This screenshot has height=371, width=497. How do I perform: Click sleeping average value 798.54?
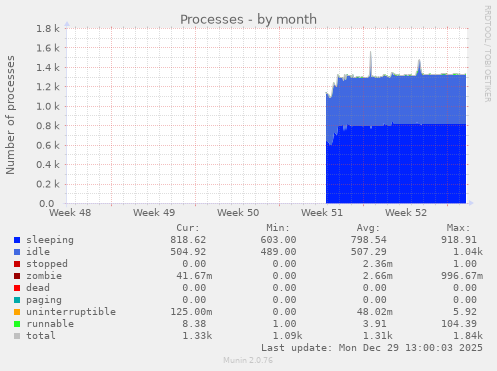click(x=368, y=240)
